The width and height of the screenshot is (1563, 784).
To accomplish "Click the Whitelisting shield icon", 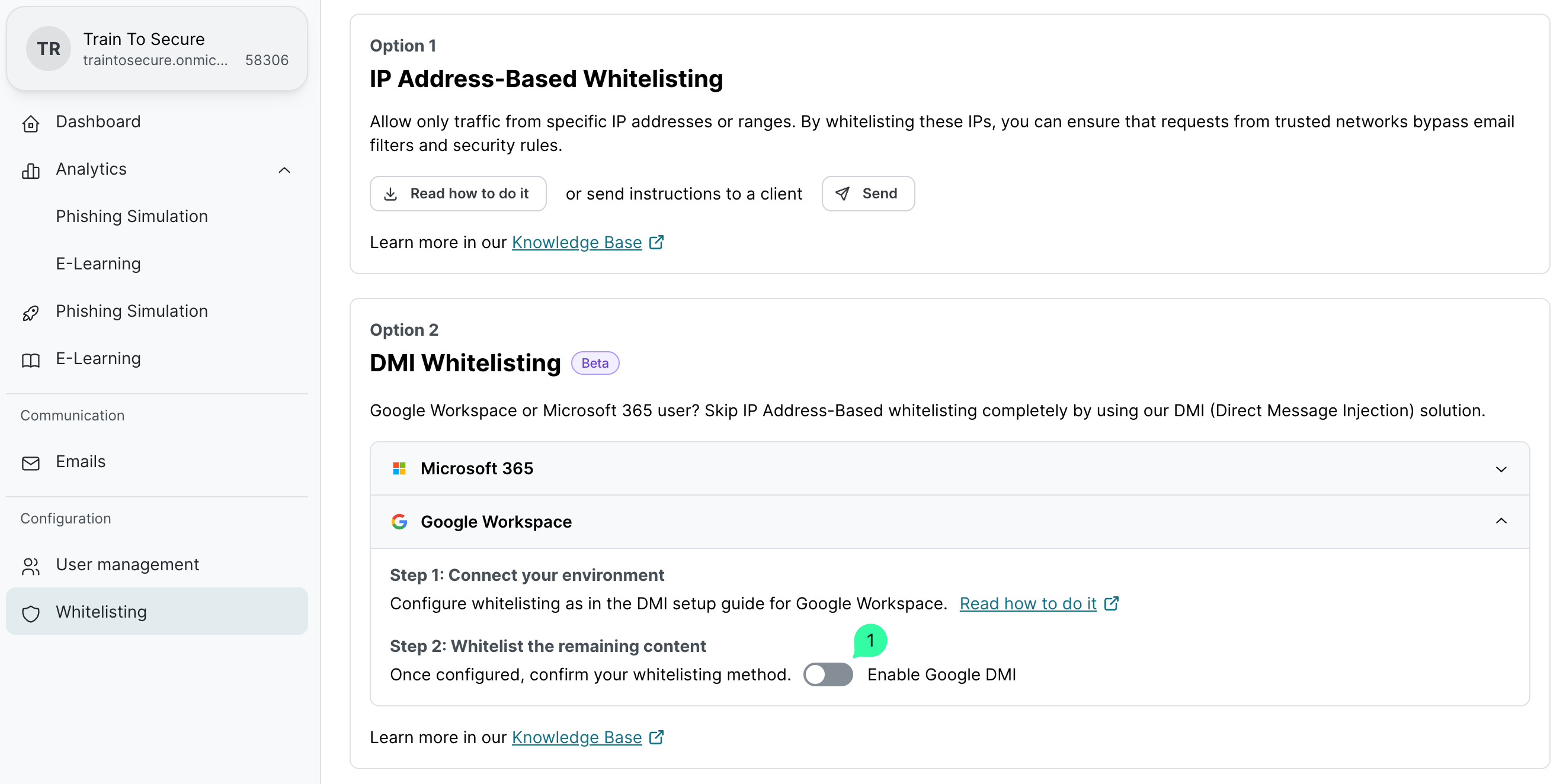I will click(30, 613).
